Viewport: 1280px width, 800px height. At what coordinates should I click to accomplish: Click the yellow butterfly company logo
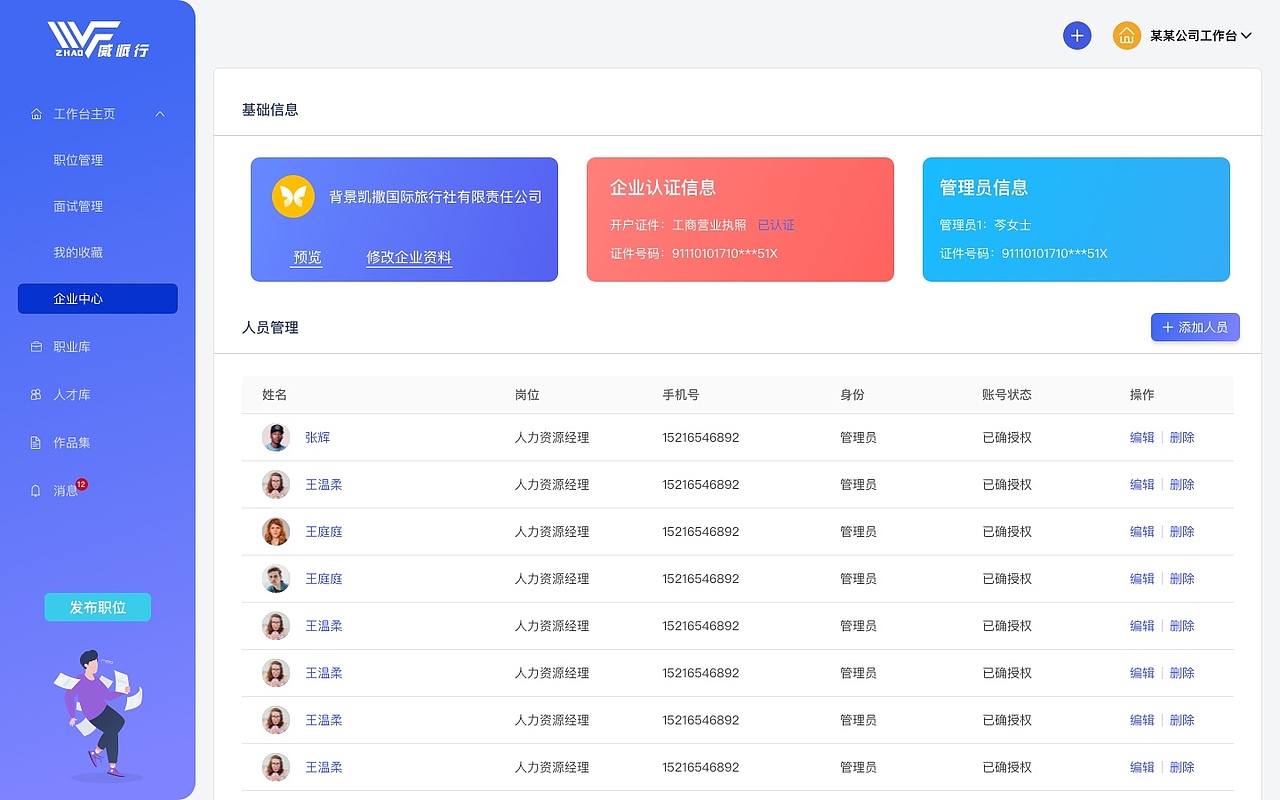click(x=293, y=196)
